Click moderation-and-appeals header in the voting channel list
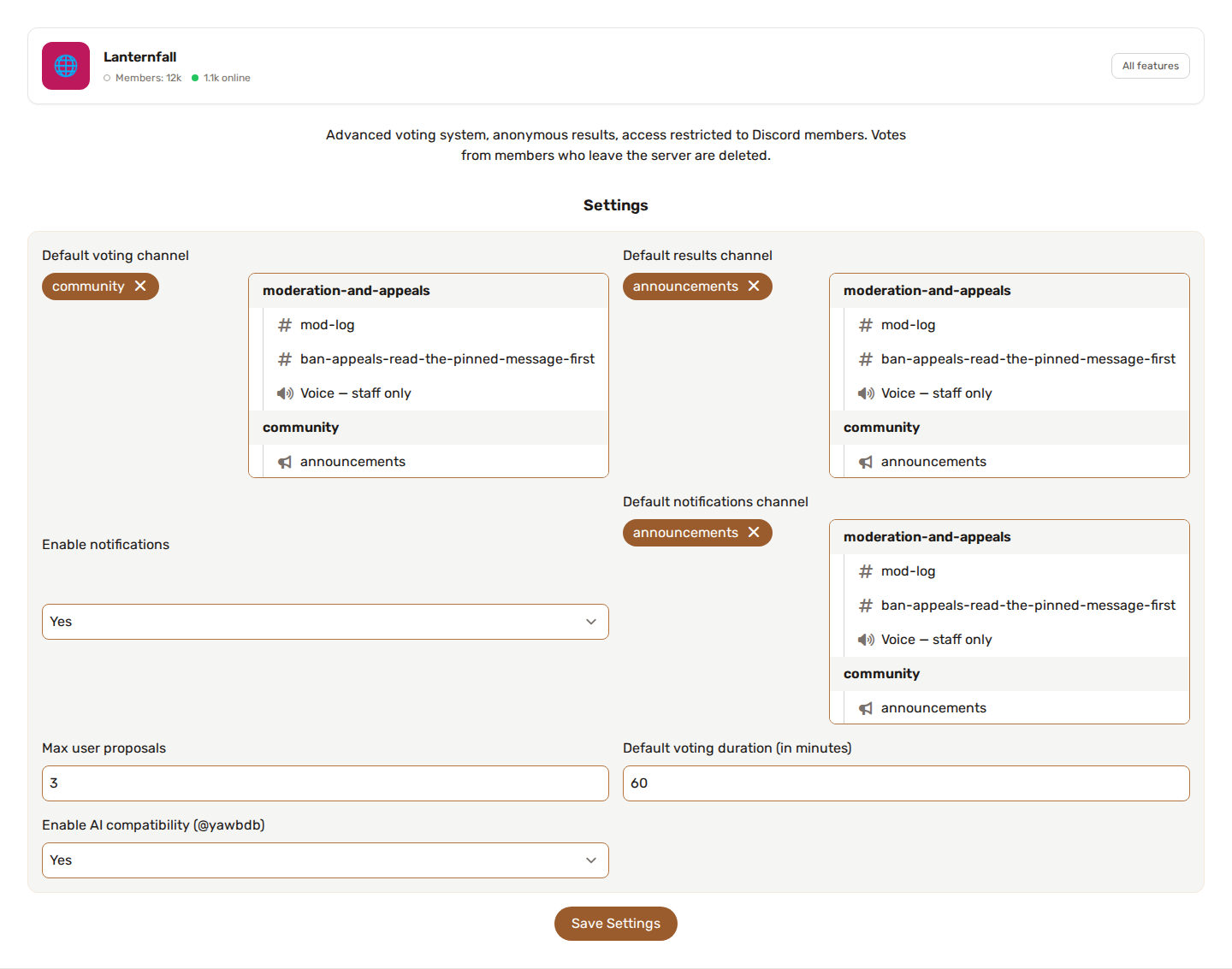 429,291
